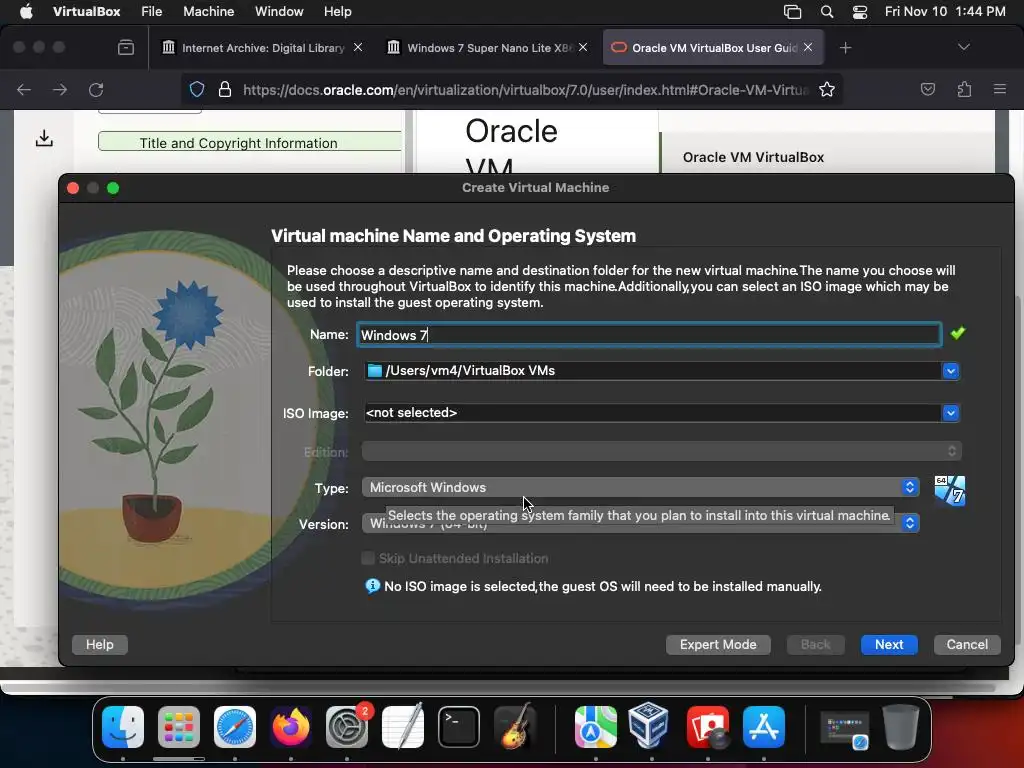The width and height of the screenshot is (1024, 768).
Task: Open the Apple menu
Action: tap(26, 12)
